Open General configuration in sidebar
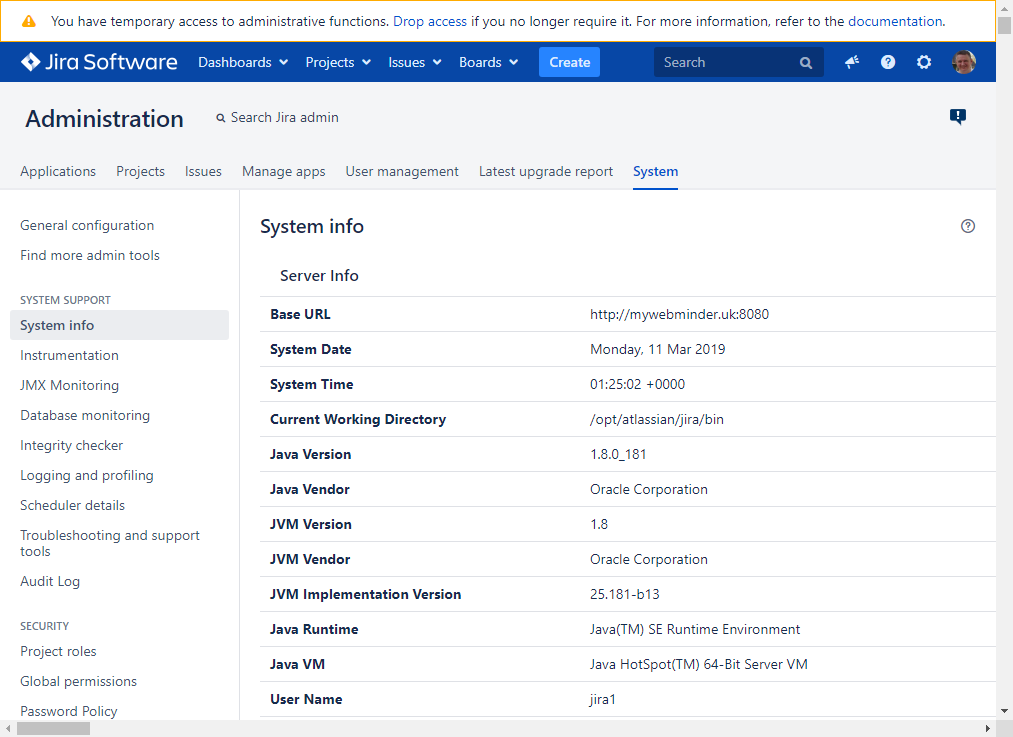This screenshot has width=1013, height=737. [x=87, y=225]
